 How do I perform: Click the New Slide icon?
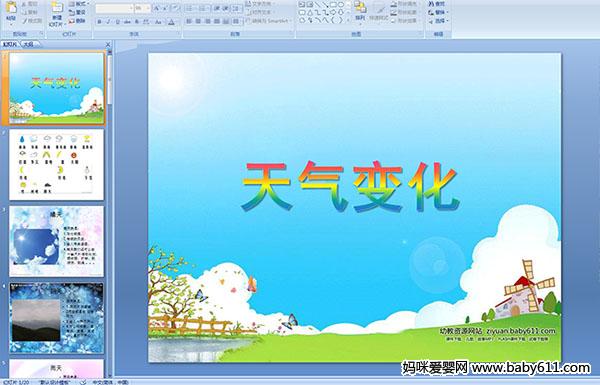tap(57, 8)
